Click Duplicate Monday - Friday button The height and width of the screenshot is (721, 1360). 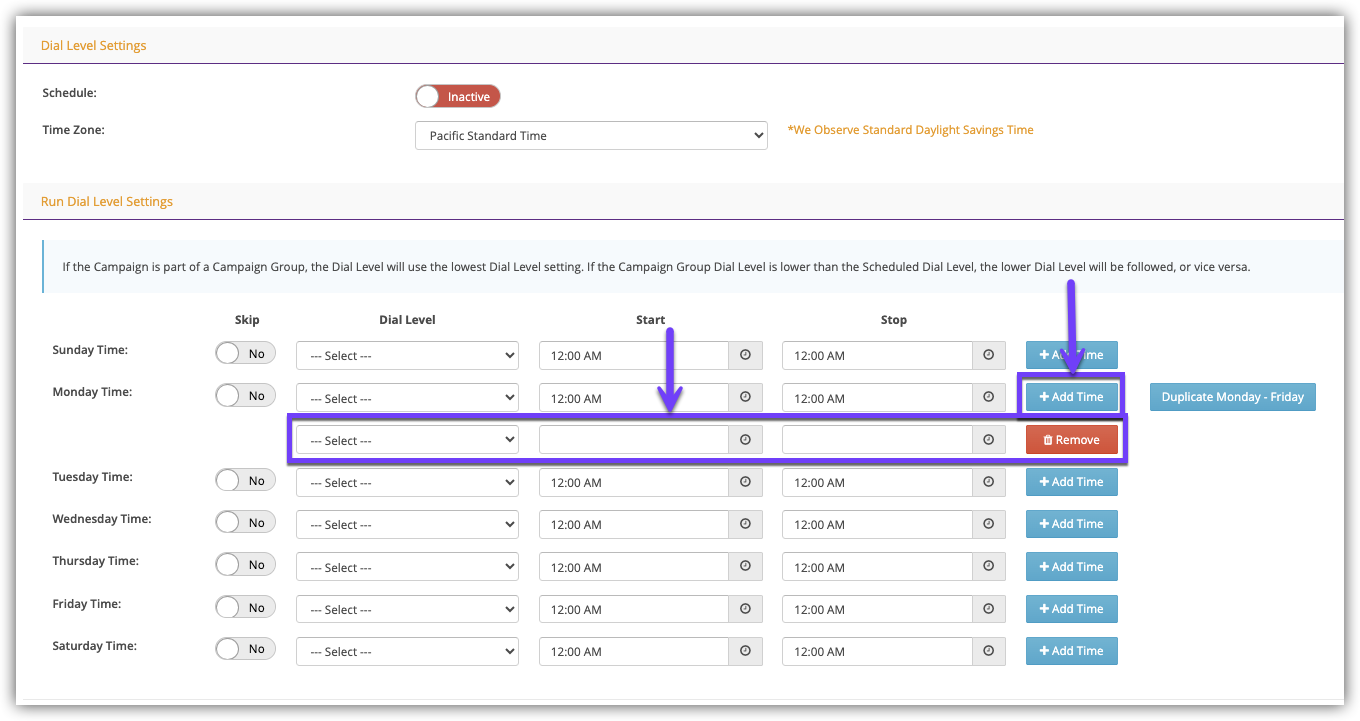pos(1232,397)
